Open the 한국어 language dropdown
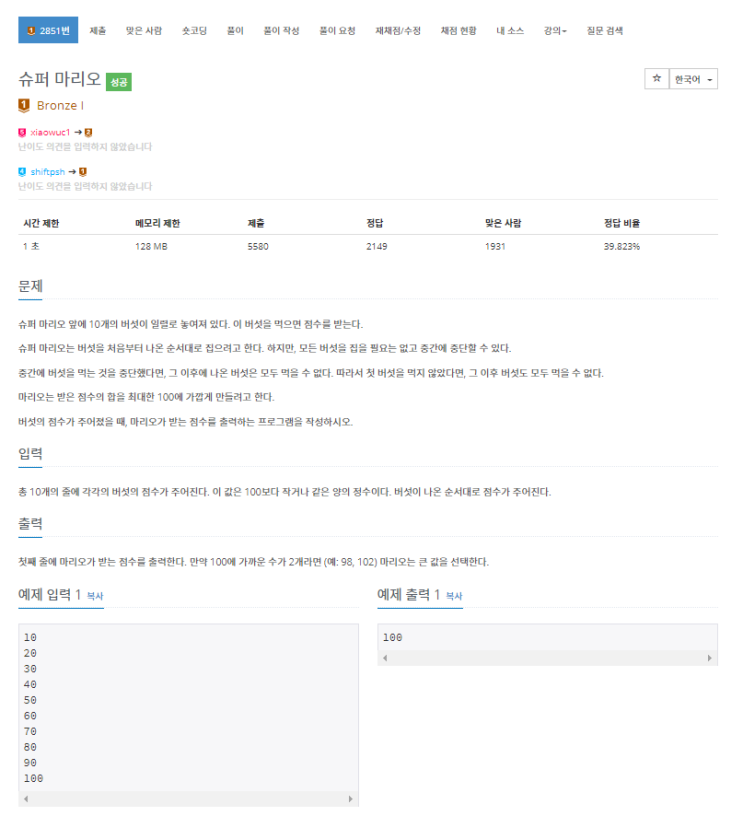The image size is (743, 816). point(694,79)
